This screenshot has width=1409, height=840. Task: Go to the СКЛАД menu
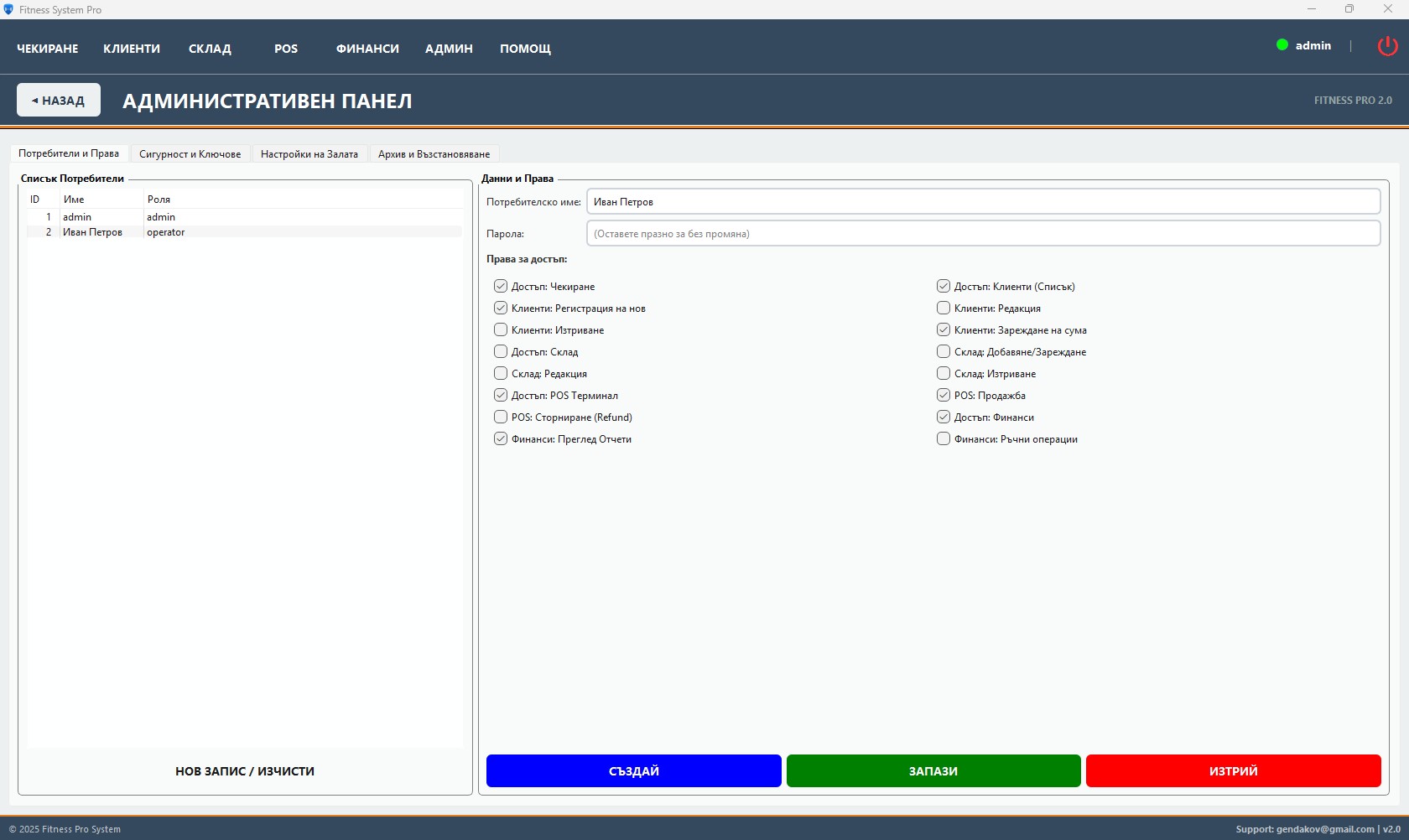point(210,49)
